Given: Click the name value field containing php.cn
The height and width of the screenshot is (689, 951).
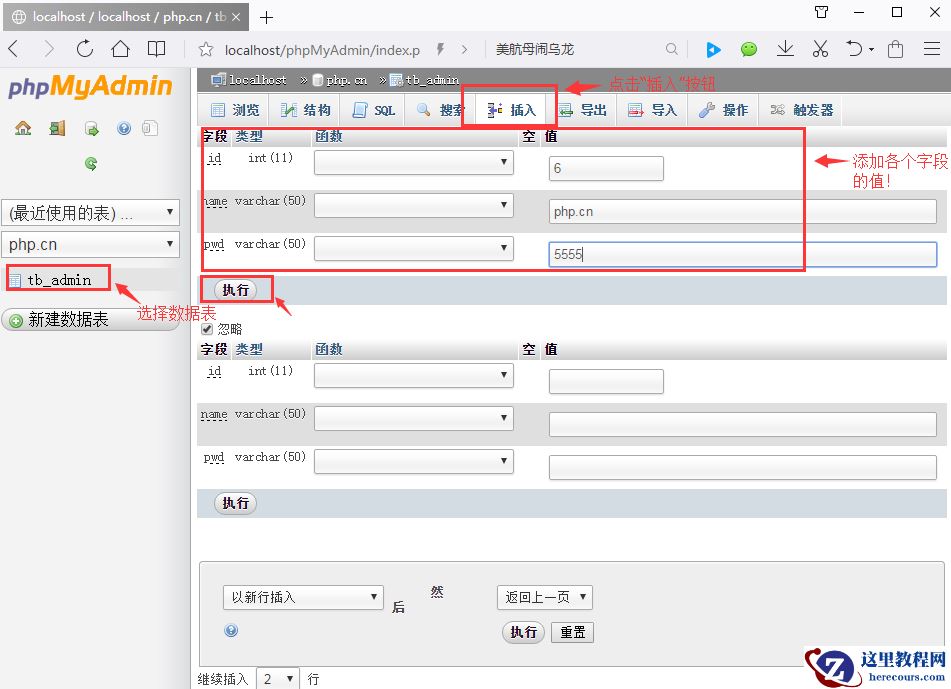Looking at the screenshot, I should click(x=743, y=211).
